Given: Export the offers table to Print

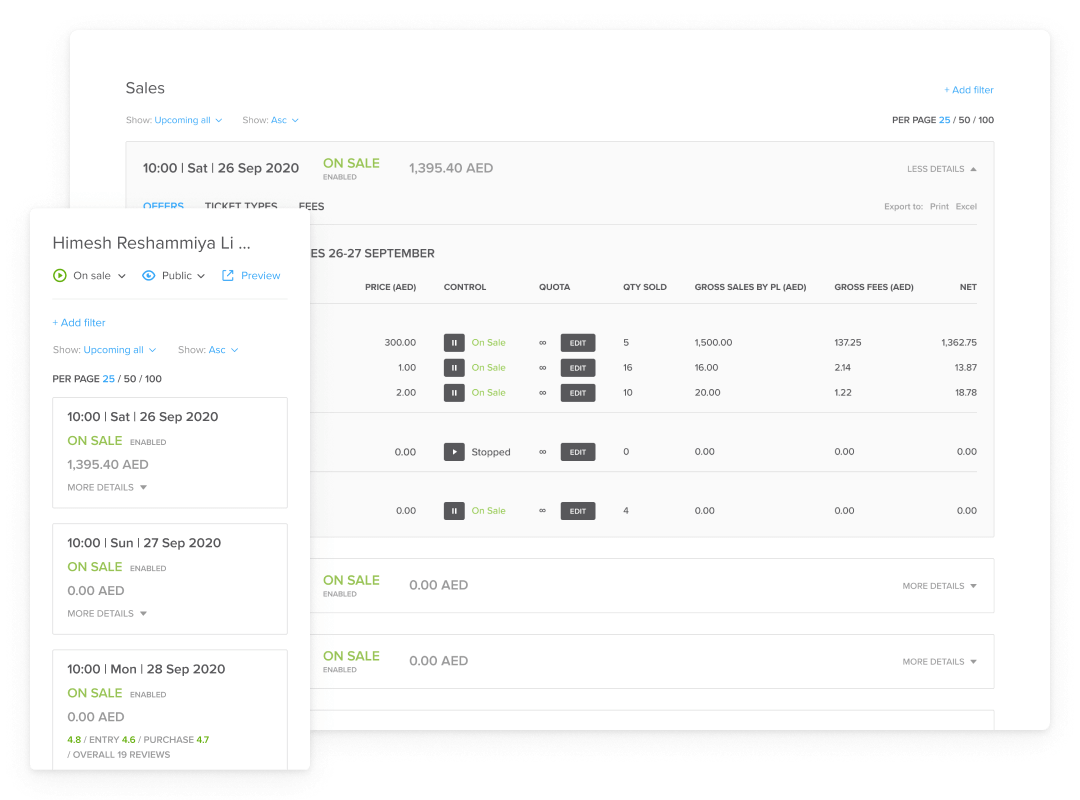Looking at the screenshot, I should coord(939,206).
